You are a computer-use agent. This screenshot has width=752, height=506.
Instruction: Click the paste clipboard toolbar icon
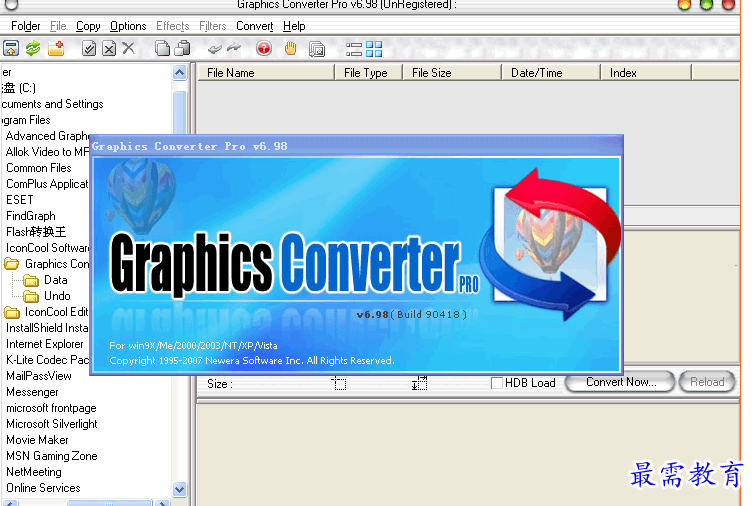[182, 48]
